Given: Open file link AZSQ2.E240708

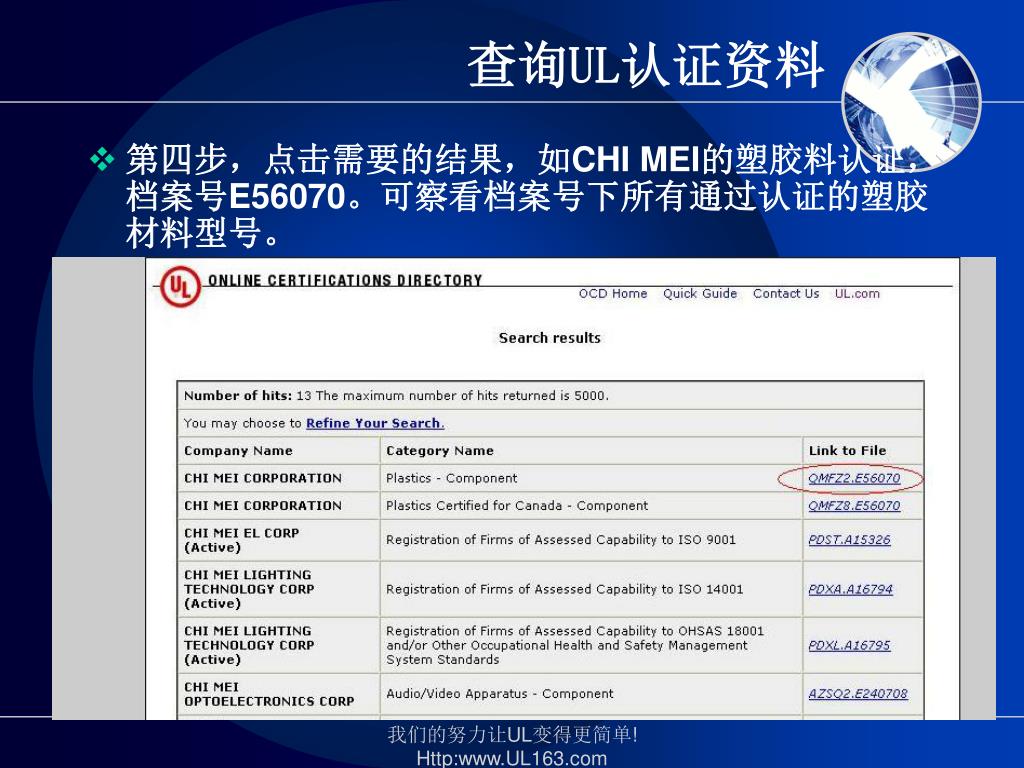Looking at the screenshot, I should coord(857,694).
